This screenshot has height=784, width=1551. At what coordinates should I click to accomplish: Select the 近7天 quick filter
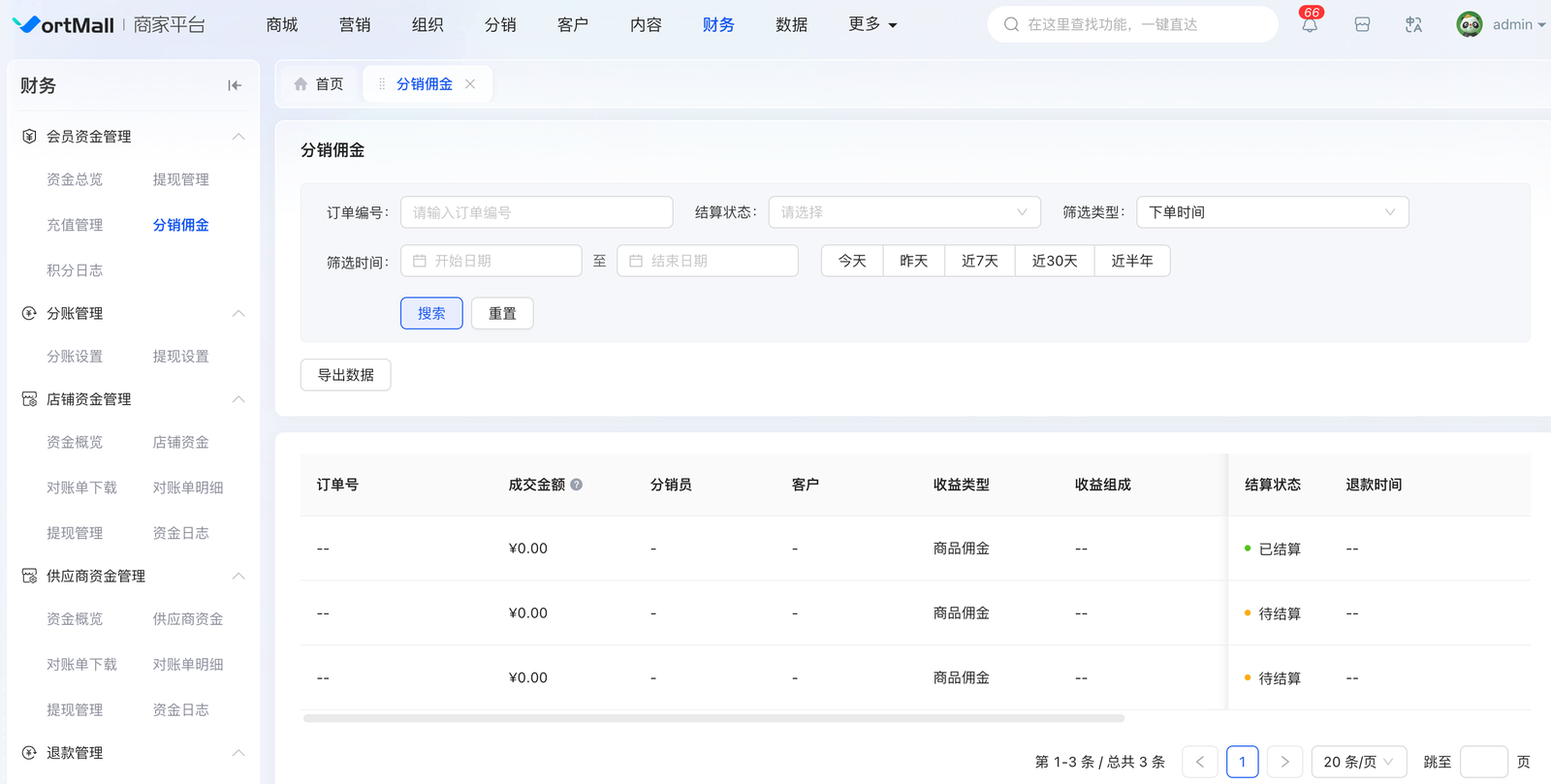point(979,261)
